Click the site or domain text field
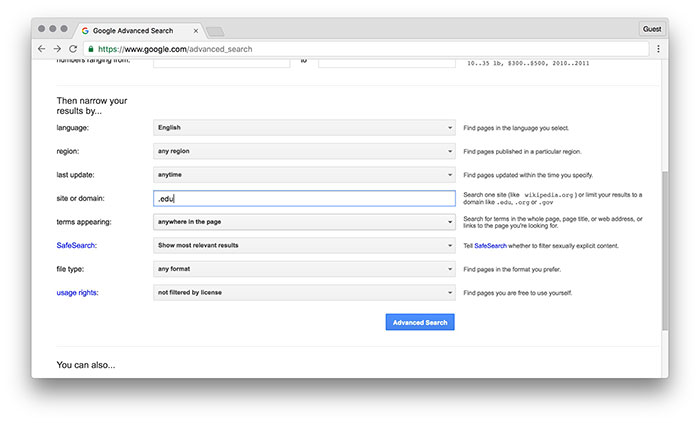The height and width of the screenshot is (423, 700). click(304, 198)
